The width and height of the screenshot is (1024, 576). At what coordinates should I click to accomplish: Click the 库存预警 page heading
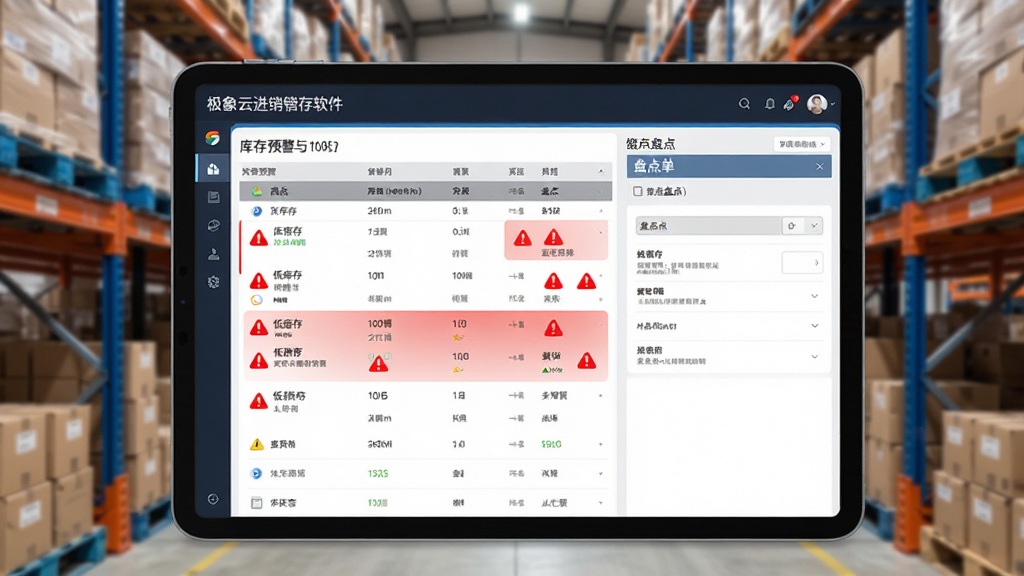(x=289, y=146)
